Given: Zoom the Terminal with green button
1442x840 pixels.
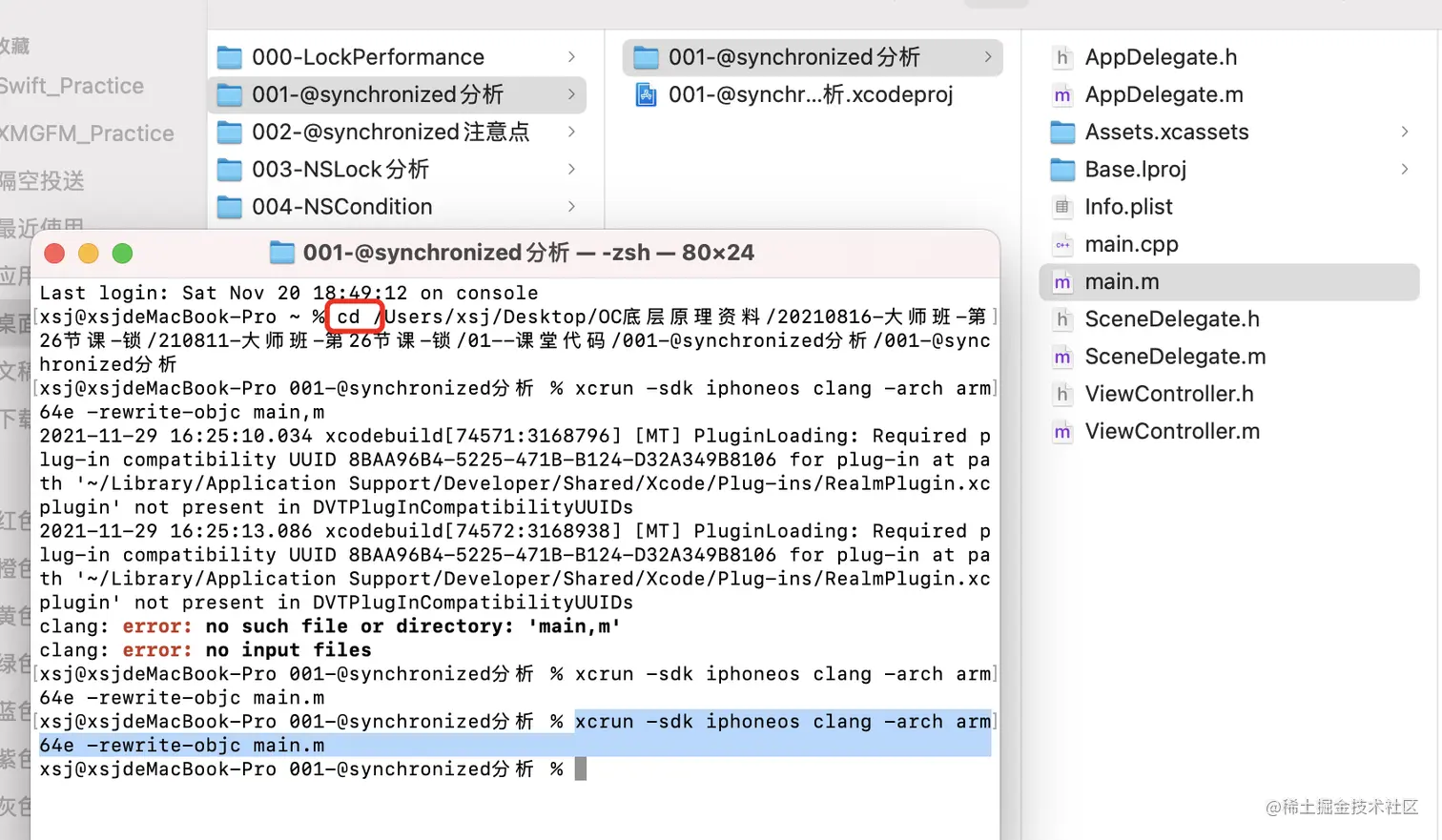Looking at the screenshot, I should tap(122, 254).
